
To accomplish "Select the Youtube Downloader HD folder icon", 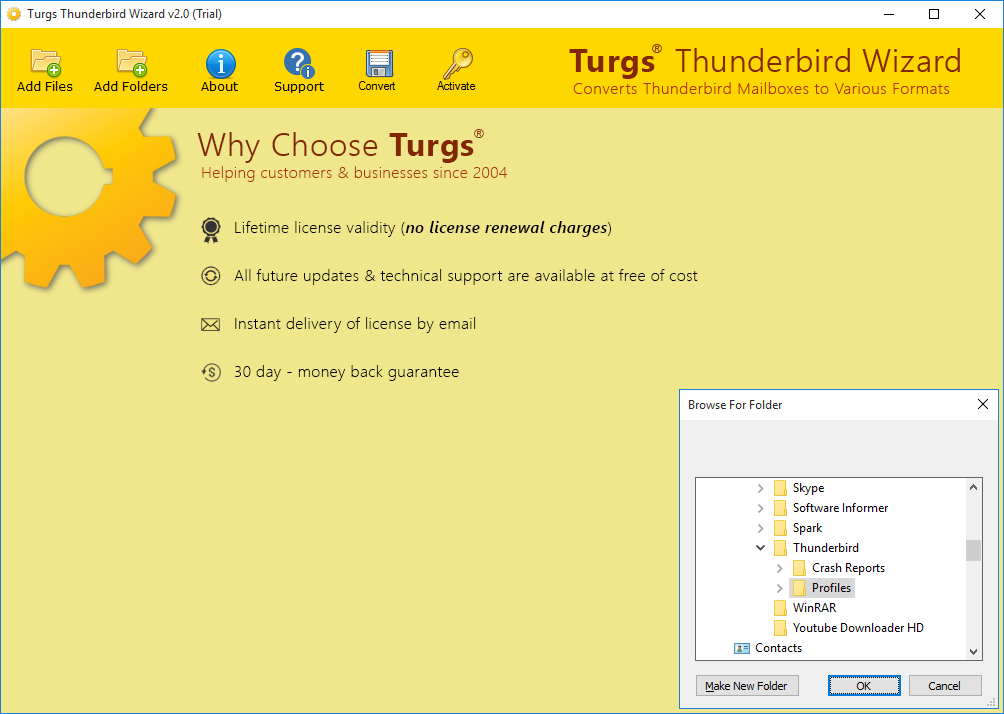I will click(x=780, y=628).
